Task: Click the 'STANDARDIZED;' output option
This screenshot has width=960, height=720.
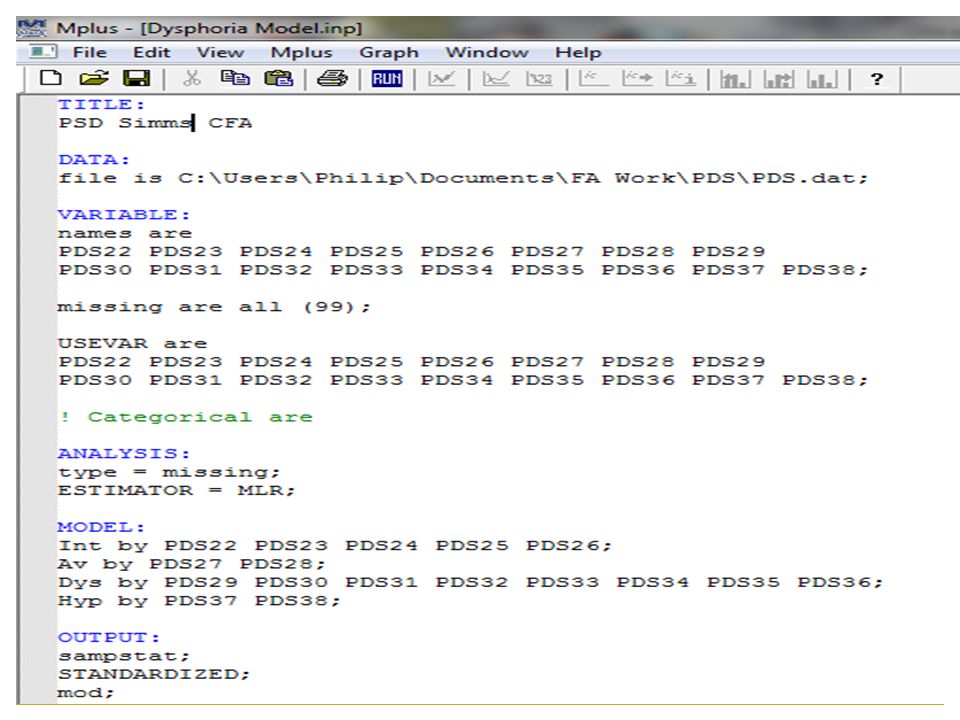Action: [x=154, y=674]
